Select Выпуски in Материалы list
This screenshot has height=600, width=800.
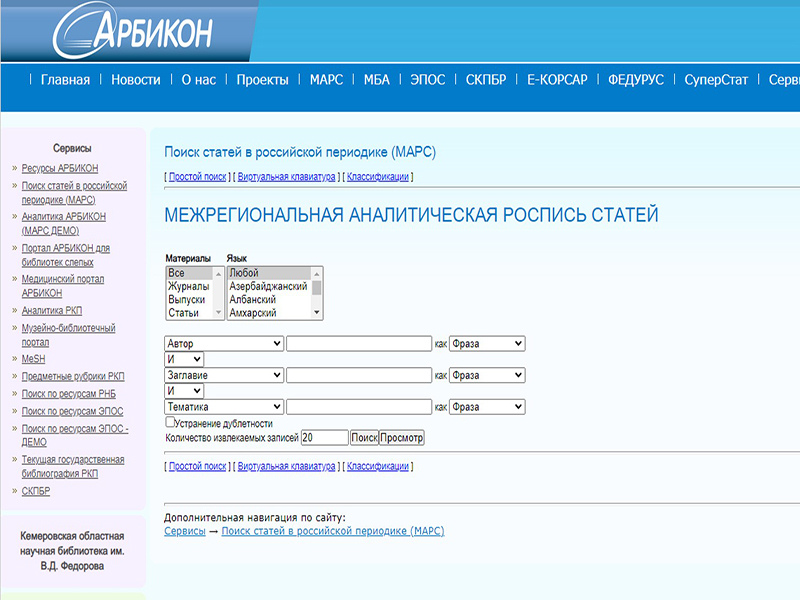(189, 299)
